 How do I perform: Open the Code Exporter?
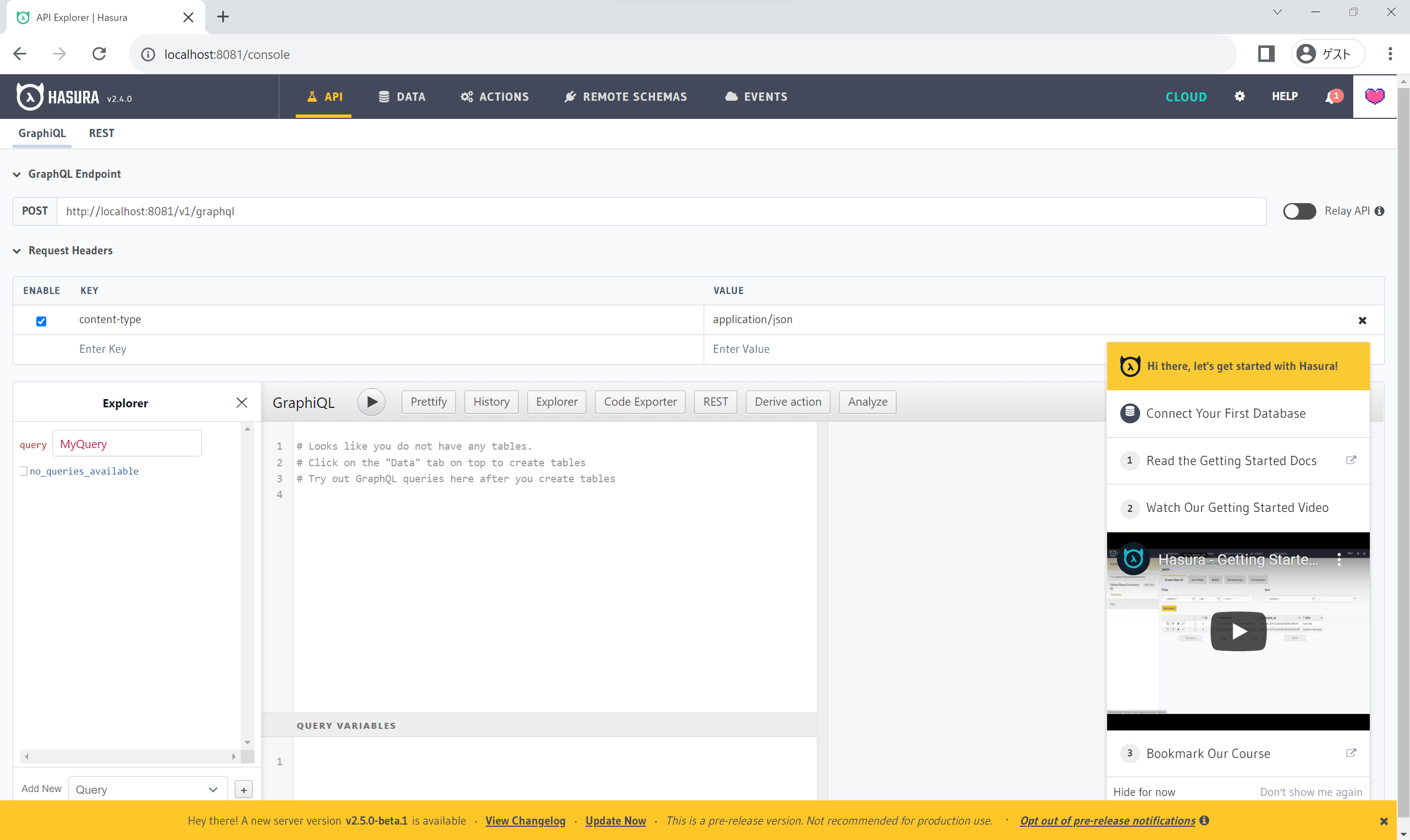click(x=640, y=402)
